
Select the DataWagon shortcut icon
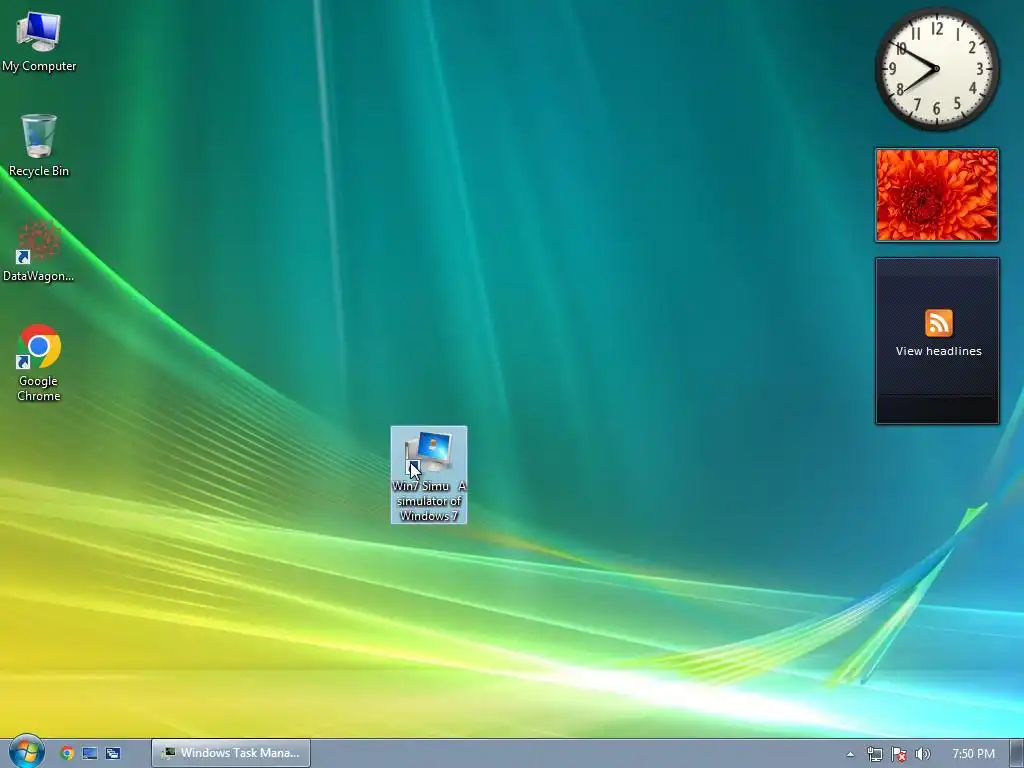click(x=39, y=251)
